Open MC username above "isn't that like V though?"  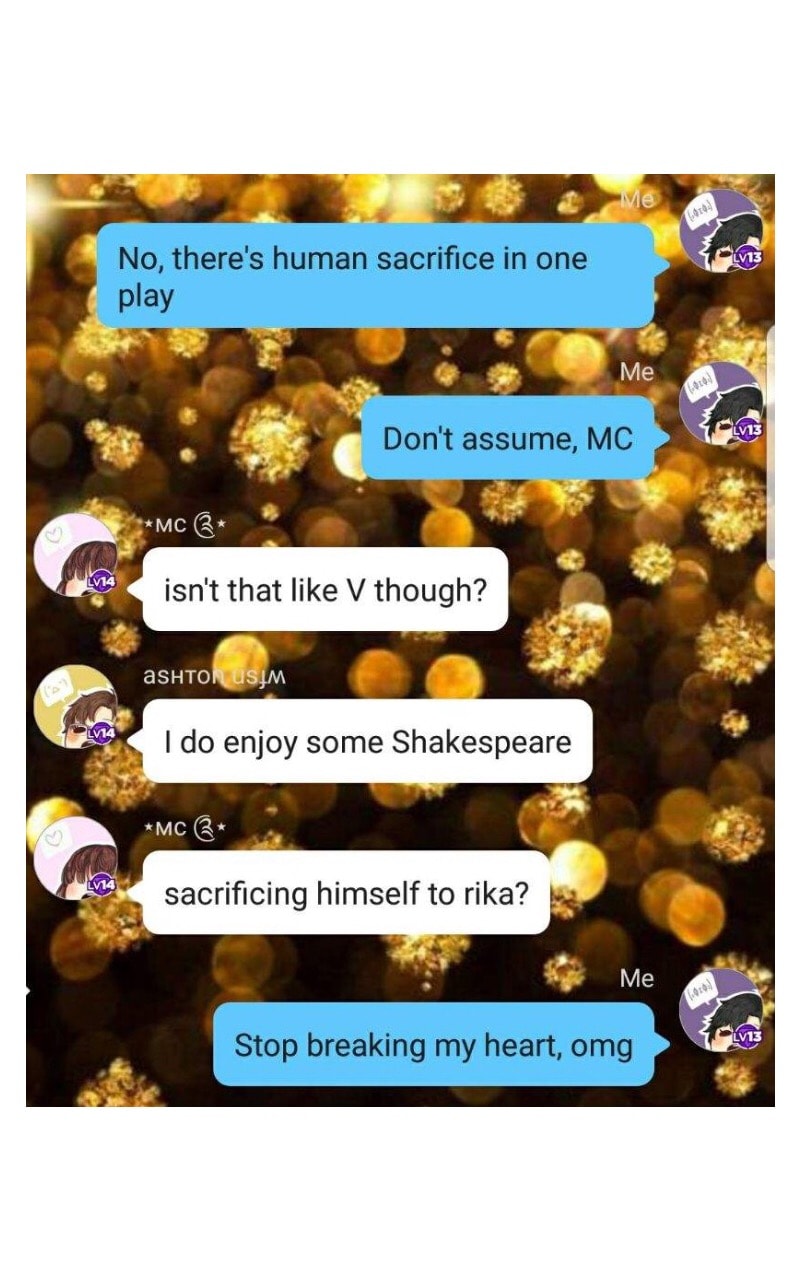point(185,524)
